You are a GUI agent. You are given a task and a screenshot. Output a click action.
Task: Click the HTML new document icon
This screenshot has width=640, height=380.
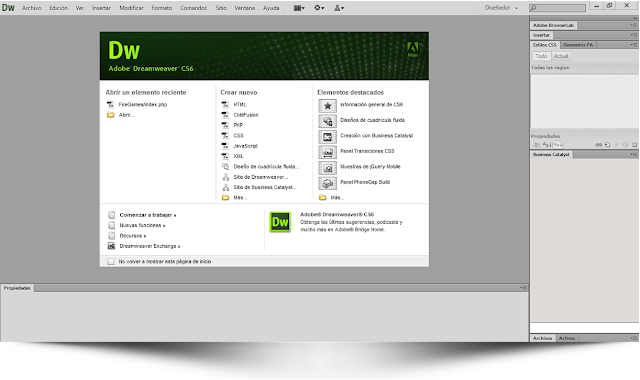(225, 104)
